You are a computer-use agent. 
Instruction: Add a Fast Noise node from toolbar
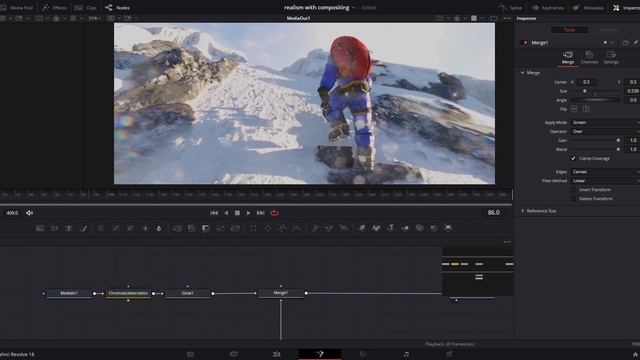point(54,228)
